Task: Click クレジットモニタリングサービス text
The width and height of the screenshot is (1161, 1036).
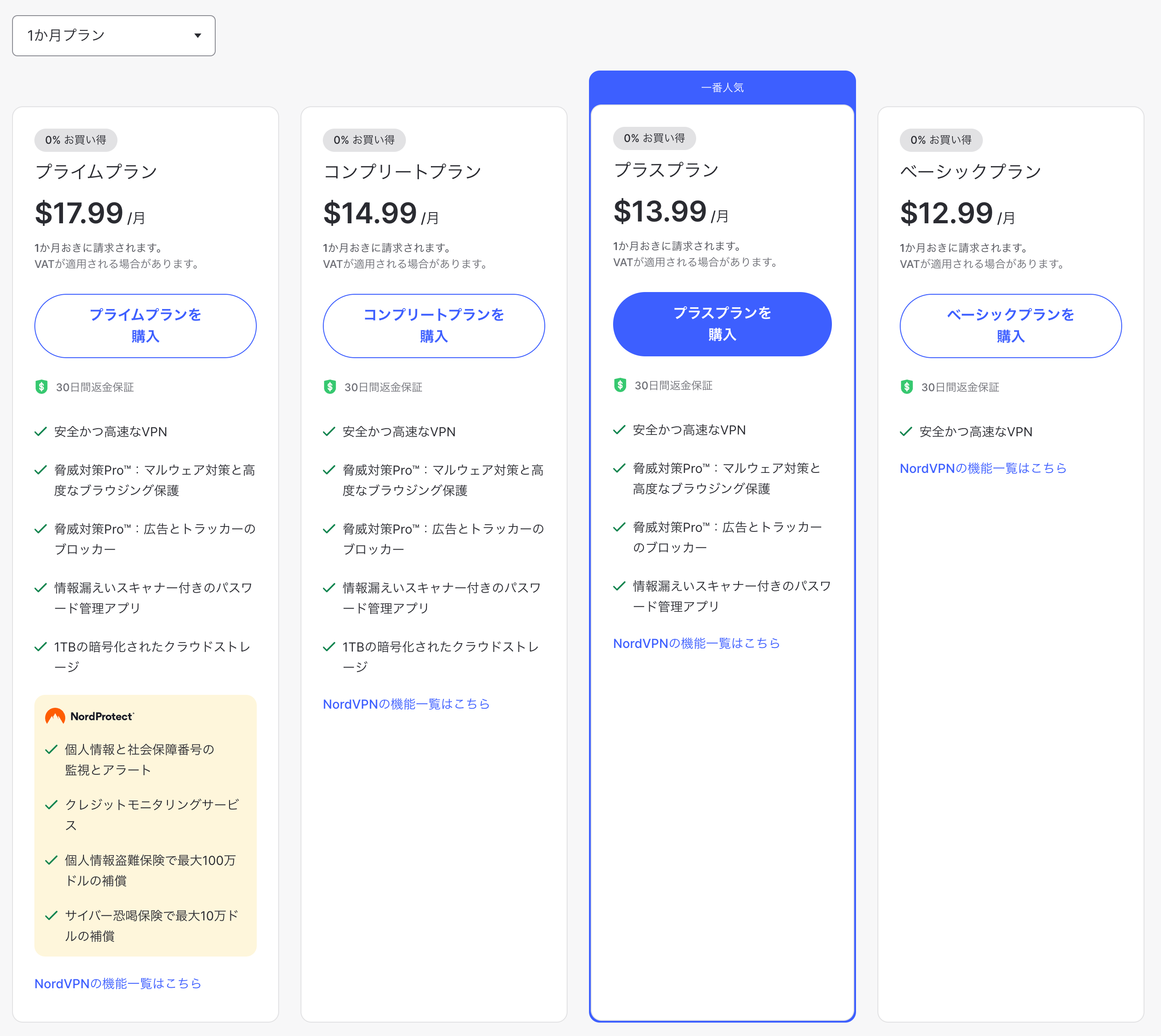Action: 152,815
